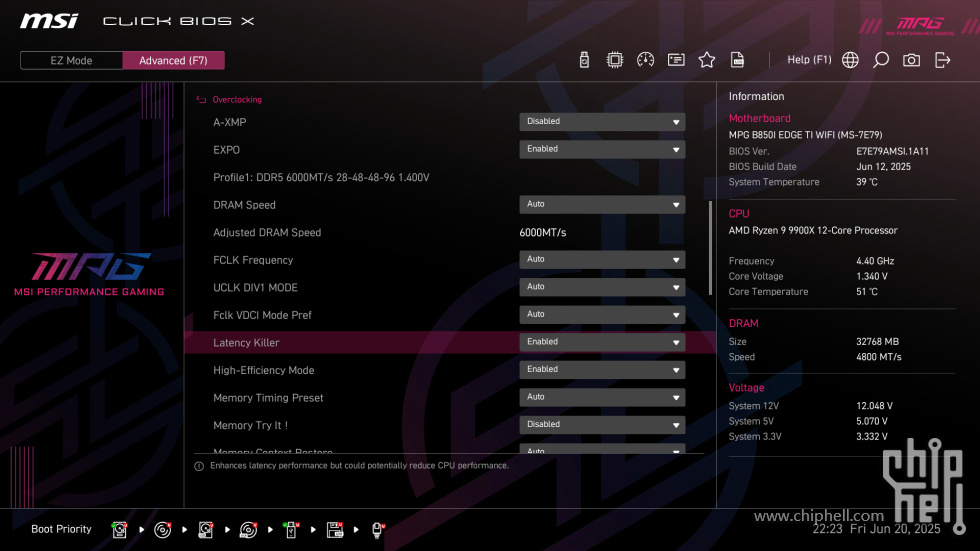Switch to EZ Mode tab

71,61
